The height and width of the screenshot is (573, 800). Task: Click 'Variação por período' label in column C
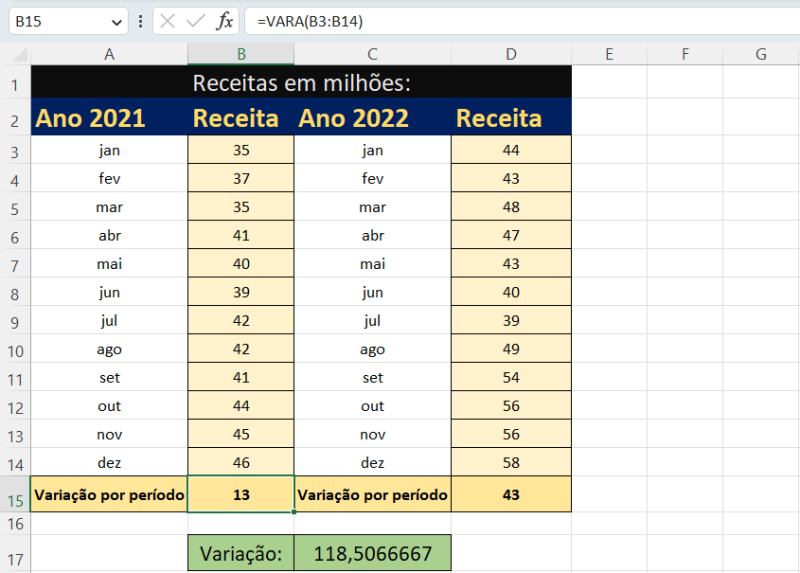click(x=372, y=494)
